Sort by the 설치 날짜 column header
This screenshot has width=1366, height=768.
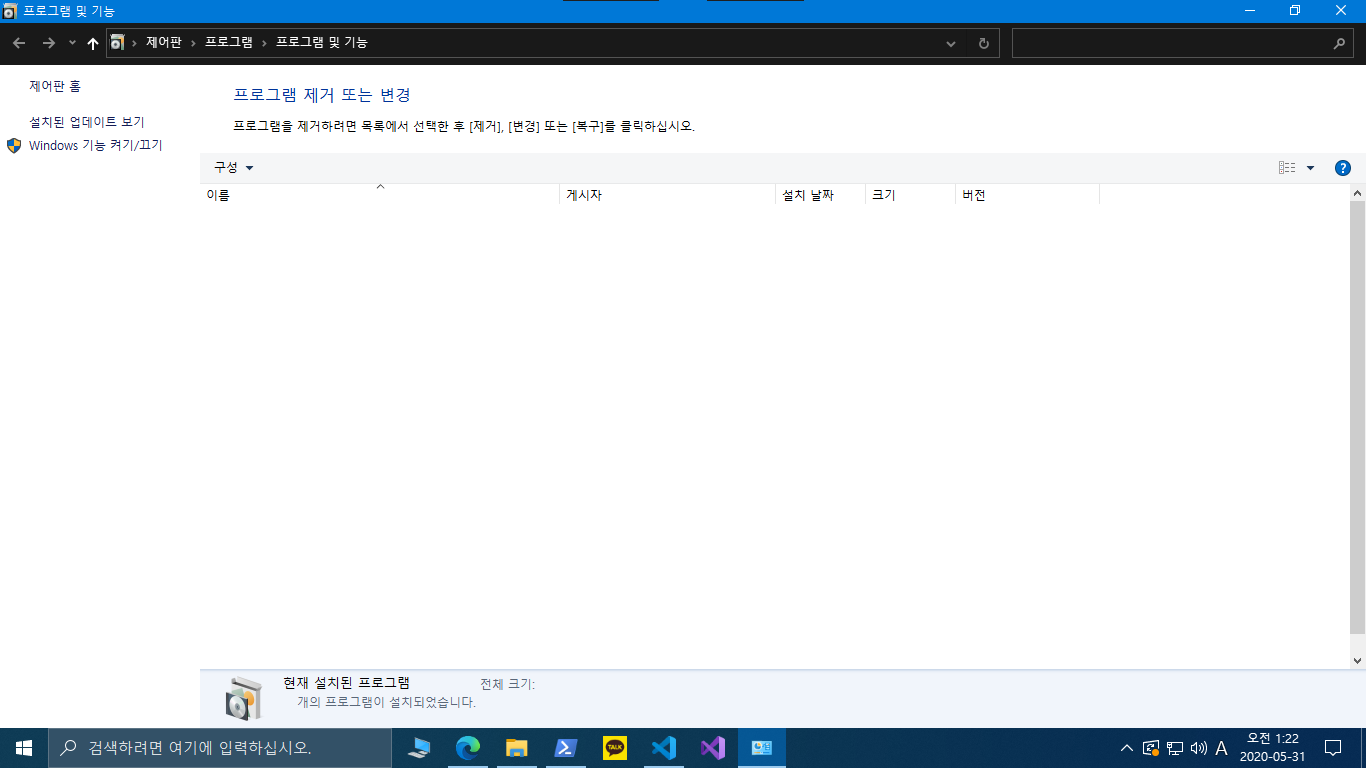tap(820, 195)
